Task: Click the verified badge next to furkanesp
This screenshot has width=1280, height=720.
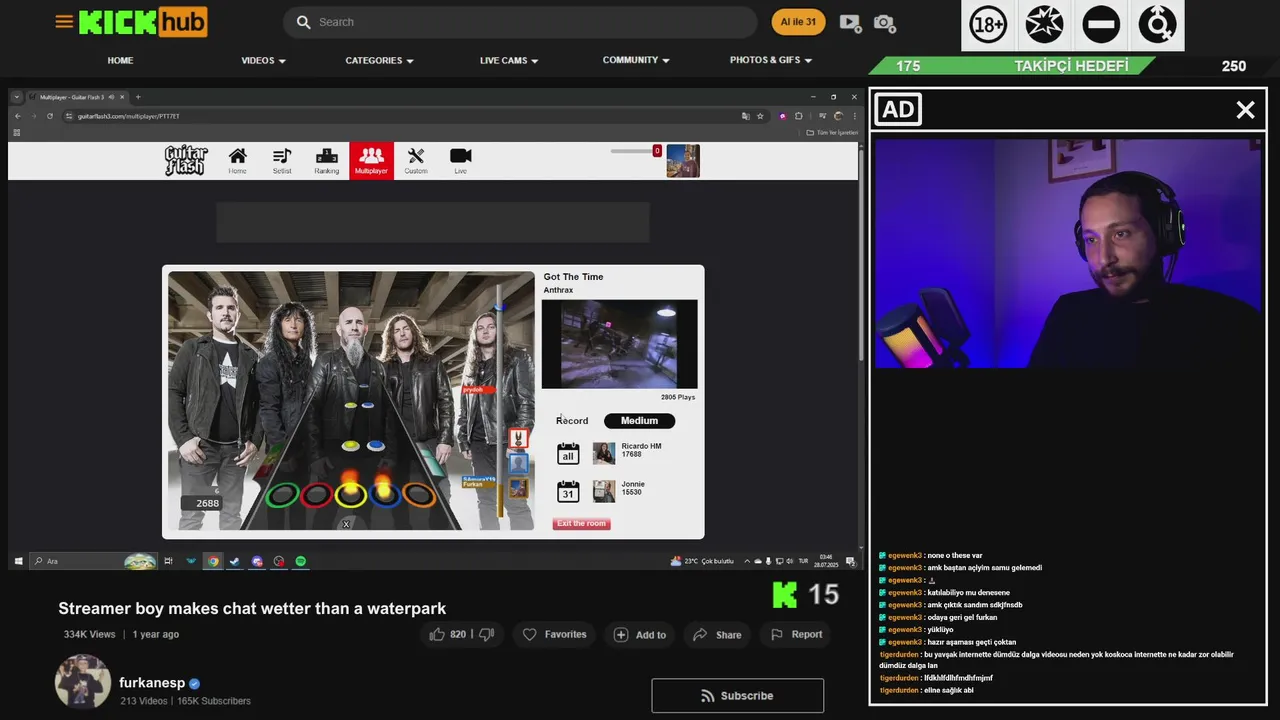Action: coord(195,684)
